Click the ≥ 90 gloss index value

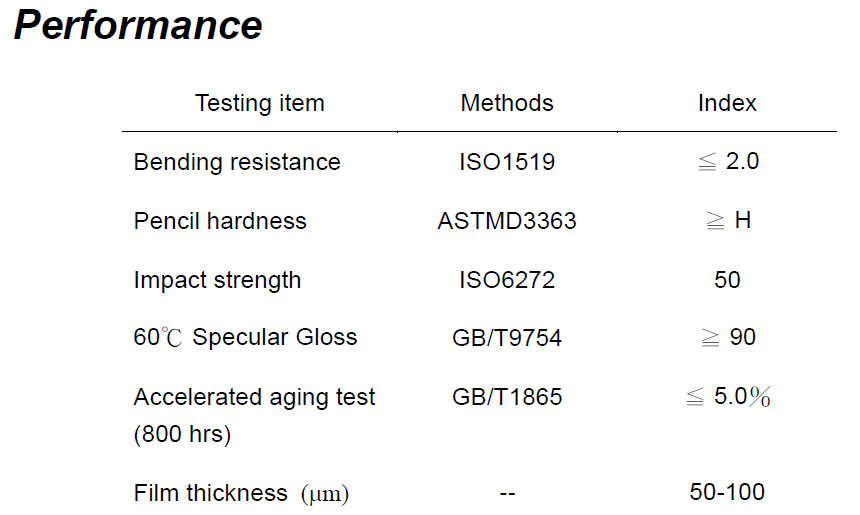728,337
